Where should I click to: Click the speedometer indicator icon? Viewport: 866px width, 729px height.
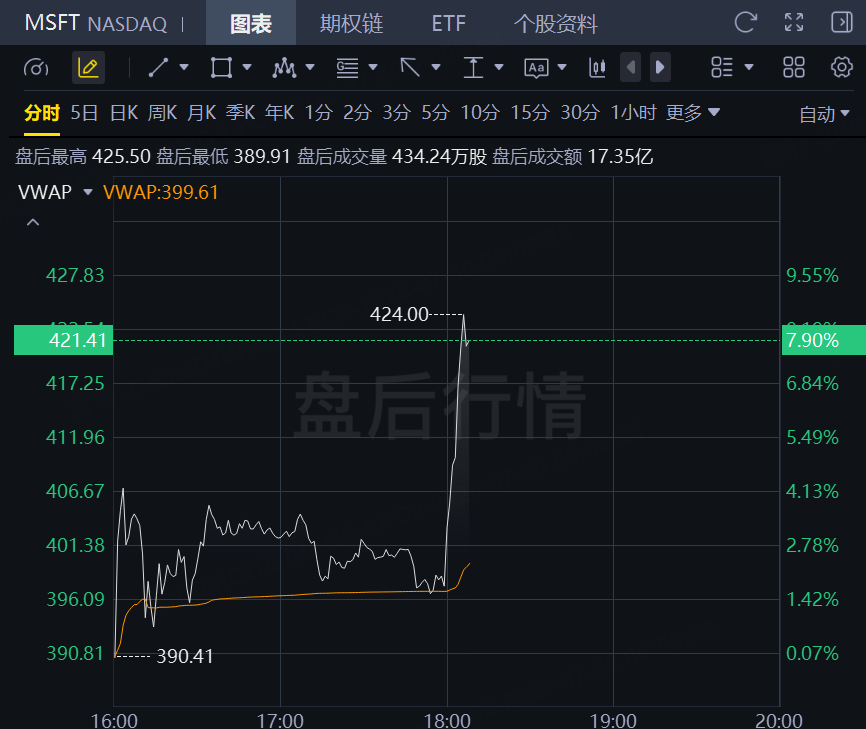(36, 68)
